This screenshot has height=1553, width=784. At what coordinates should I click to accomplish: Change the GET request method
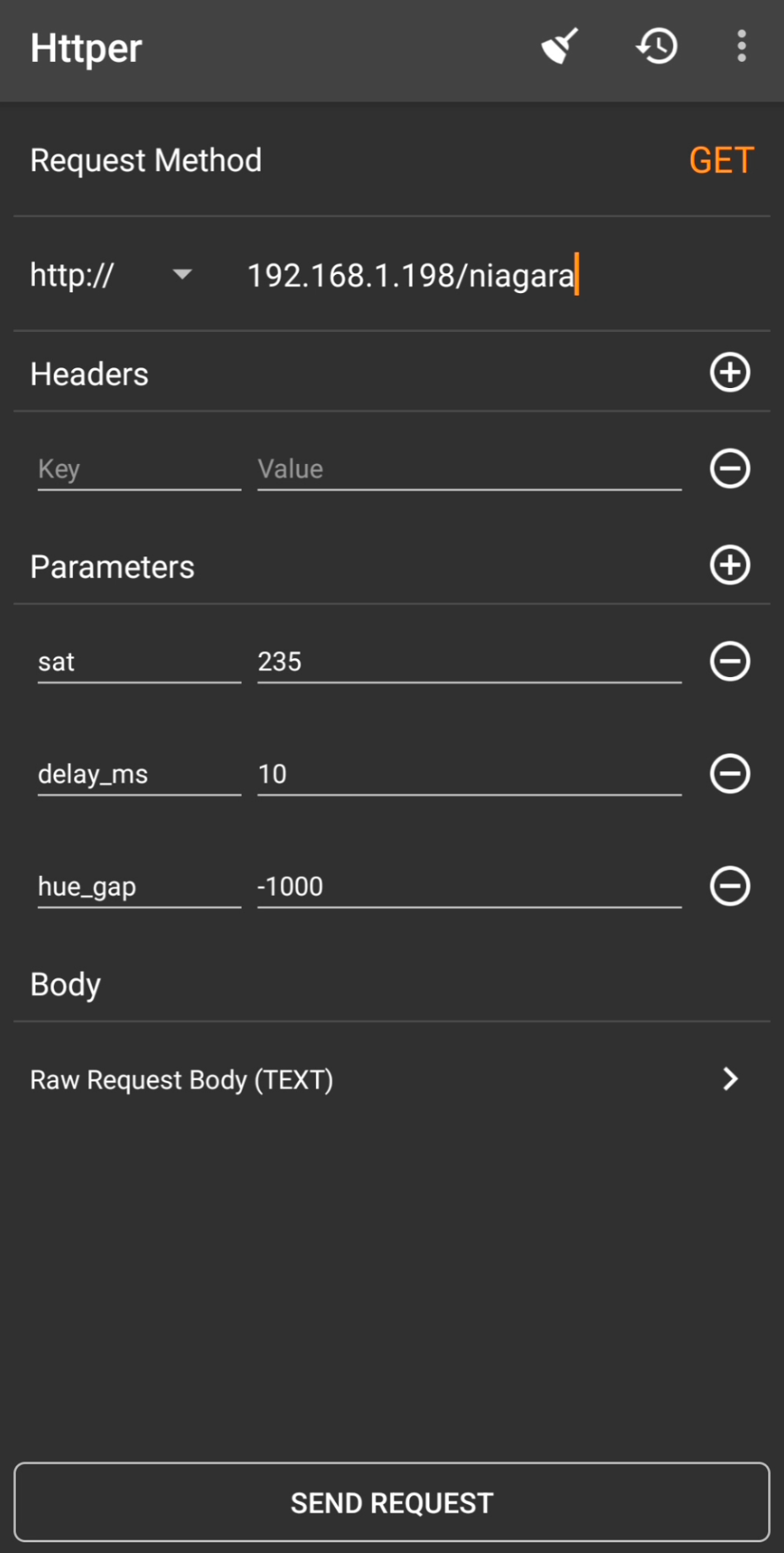[720, 160]
